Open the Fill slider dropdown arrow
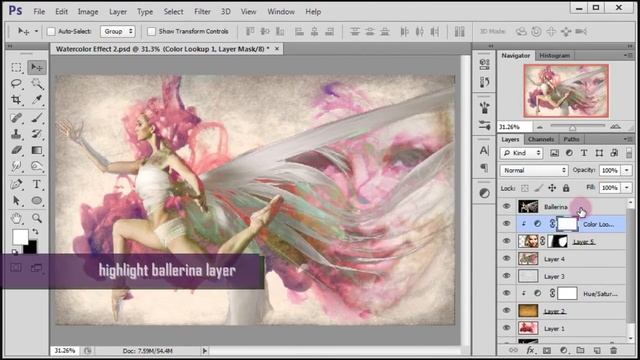This screenshot has width=640, height=360. click(x=627, y=188)
